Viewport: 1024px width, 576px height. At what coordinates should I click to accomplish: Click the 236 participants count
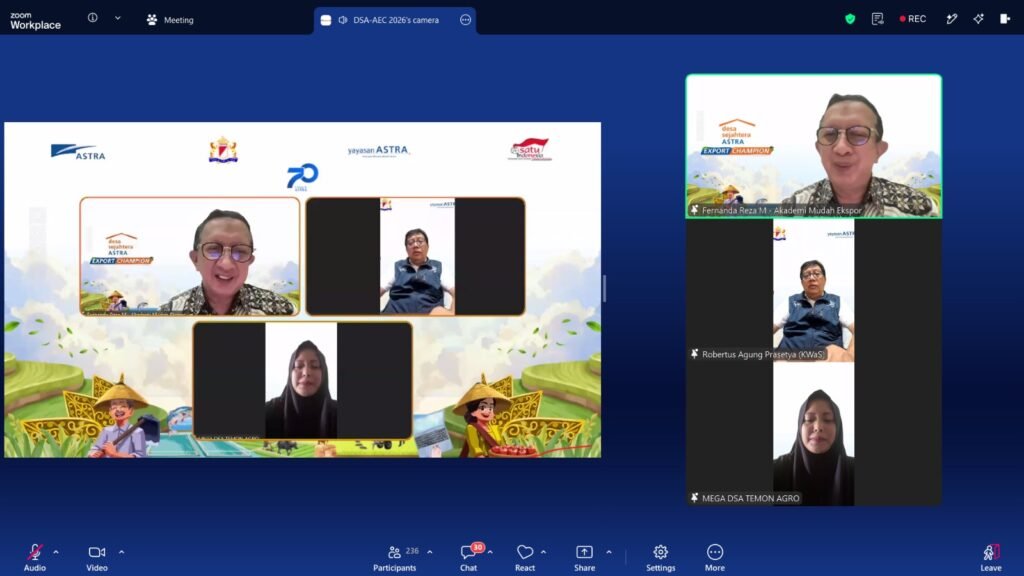click(412, 551)
